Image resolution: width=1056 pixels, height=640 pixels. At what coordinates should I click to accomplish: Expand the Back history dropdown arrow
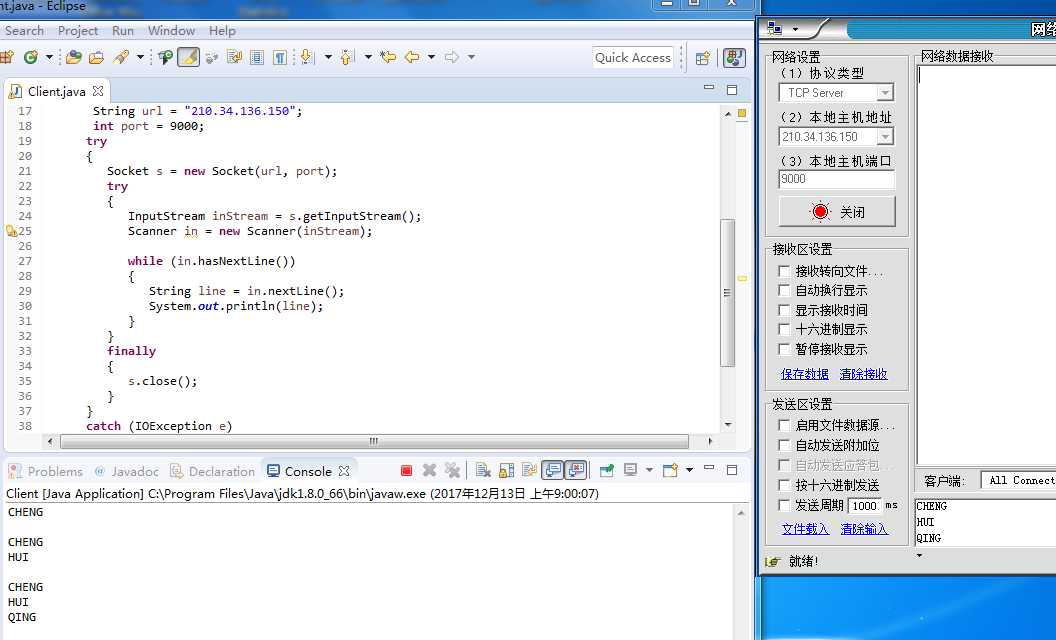point(431,57)
